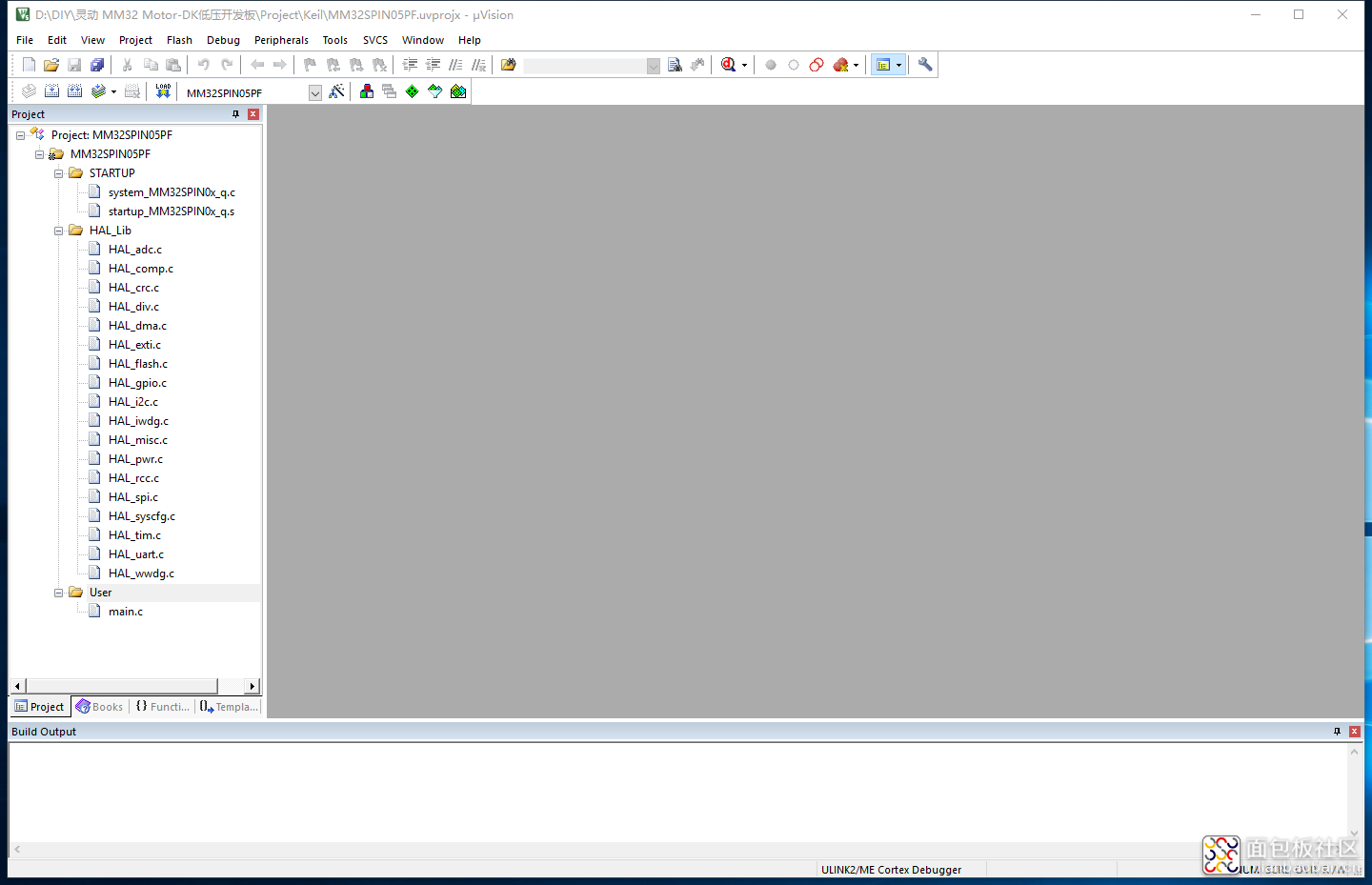The width and height of the screenshot is (1372, 885).
Task: Click the Kill All Breakpoints icon
Action: tap(839, 65)
